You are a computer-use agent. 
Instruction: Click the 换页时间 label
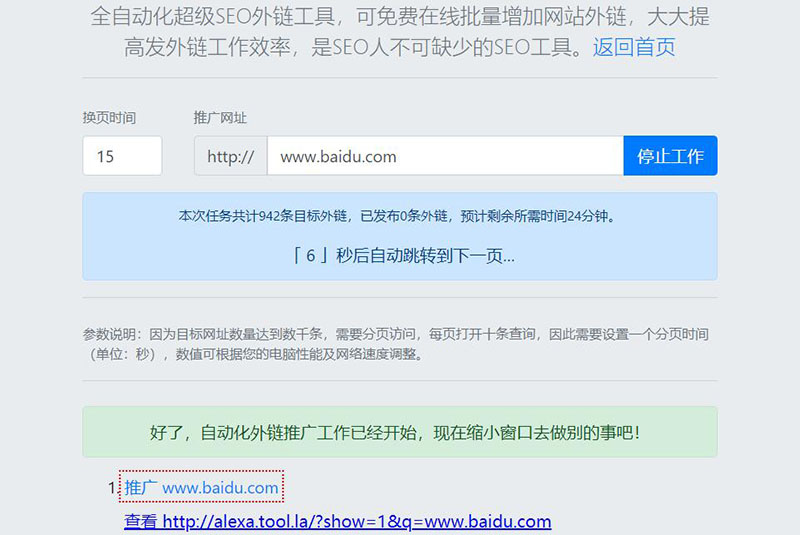(109, 118)
